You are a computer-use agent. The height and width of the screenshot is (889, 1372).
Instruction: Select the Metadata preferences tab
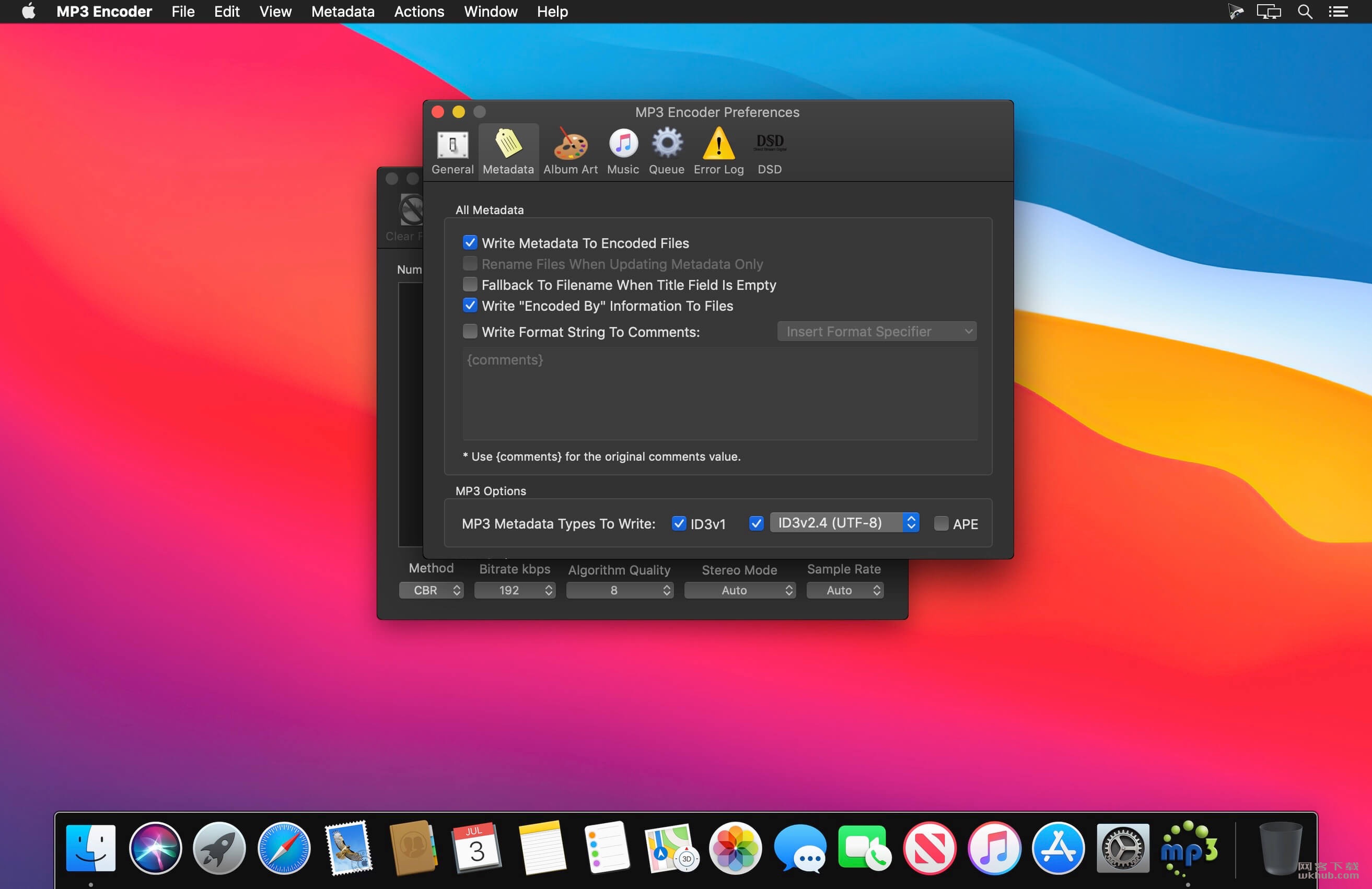click(x=508, y=151)
